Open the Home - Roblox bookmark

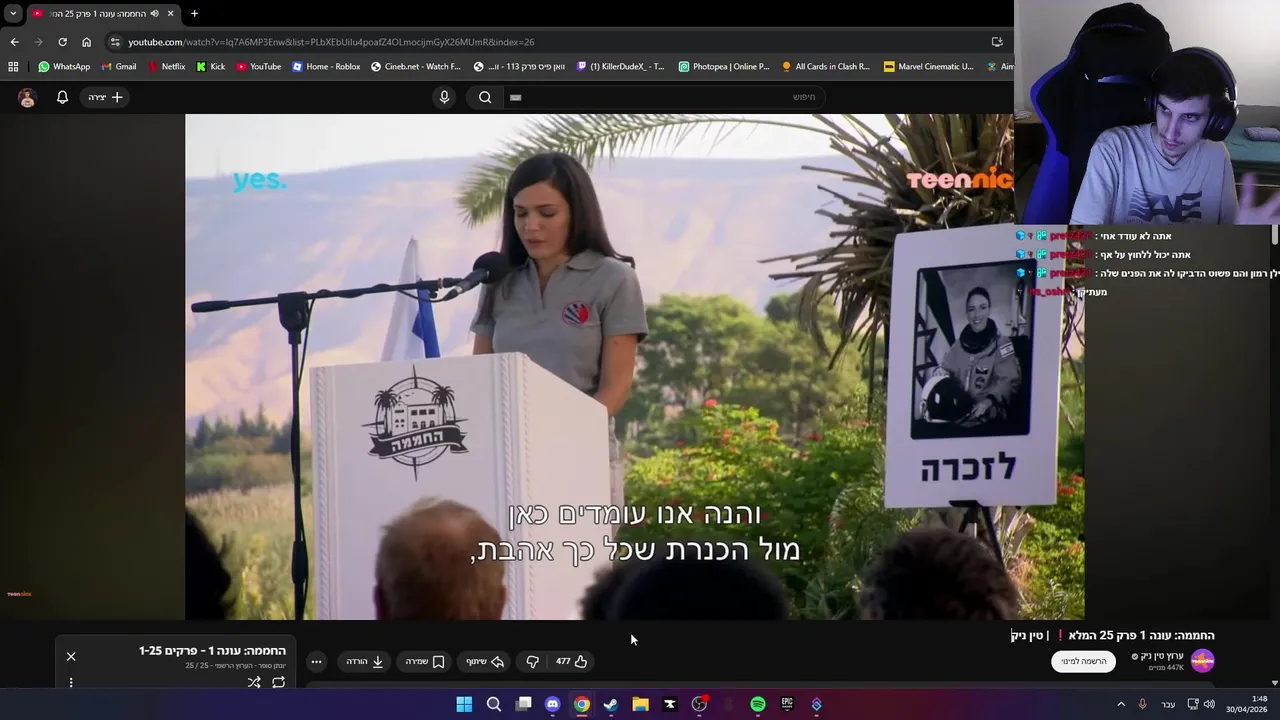(x=326, y=66)
